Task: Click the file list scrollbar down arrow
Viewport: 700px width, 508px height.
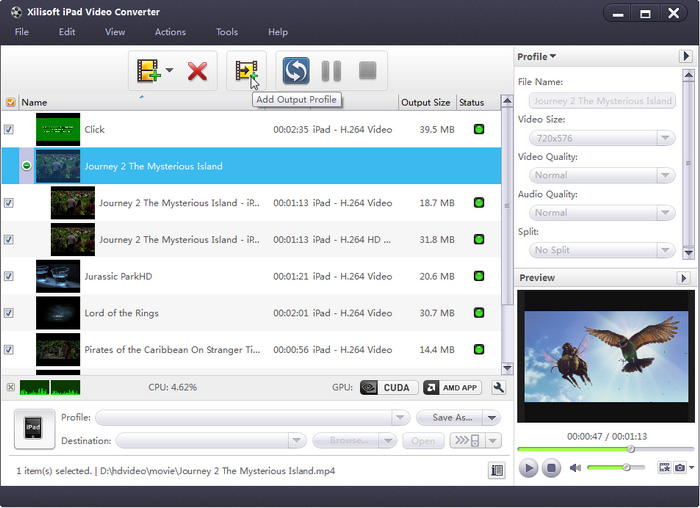Action: point(507,369)
